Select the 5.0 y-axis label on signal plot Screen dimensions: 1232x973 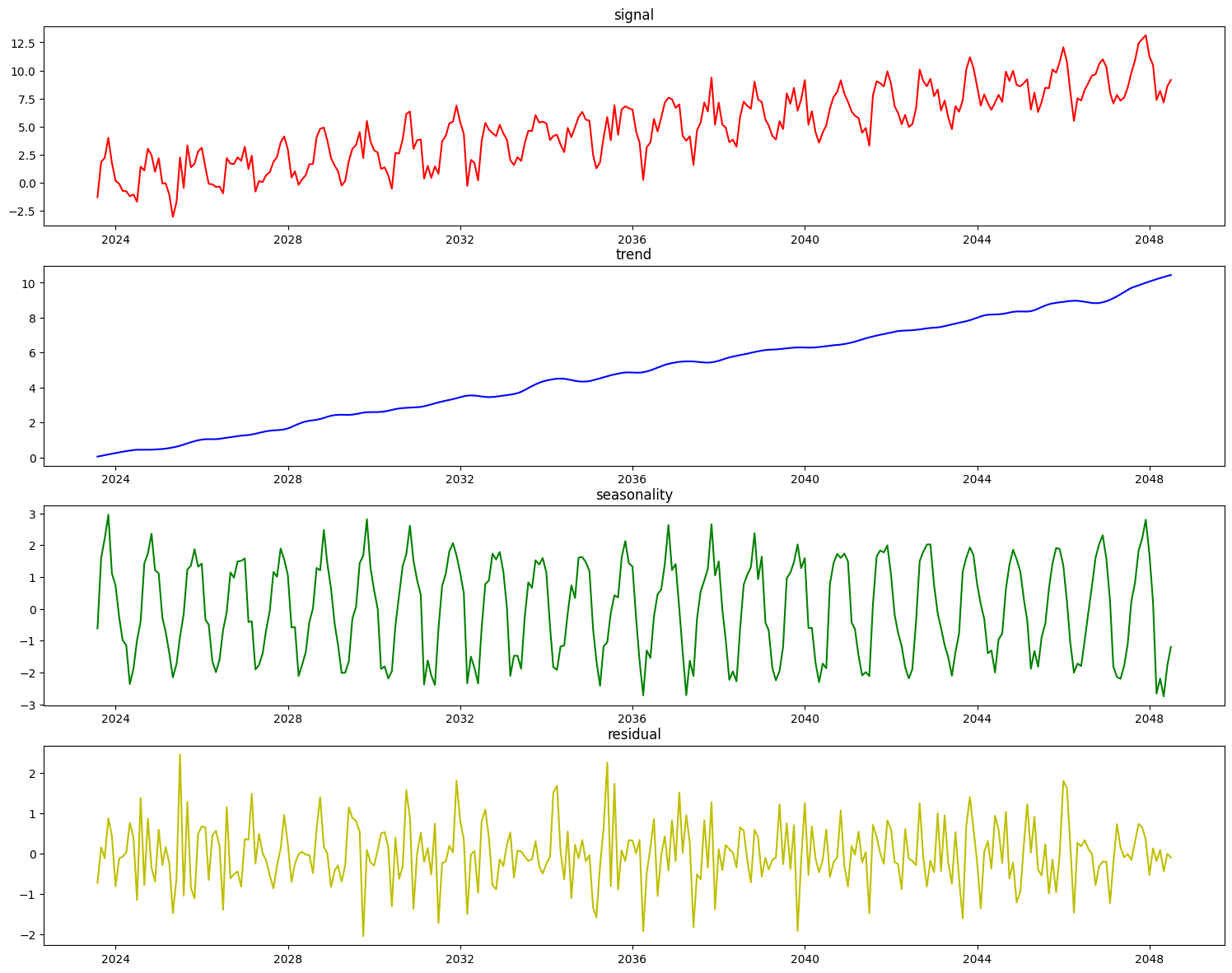pos(26,127)
